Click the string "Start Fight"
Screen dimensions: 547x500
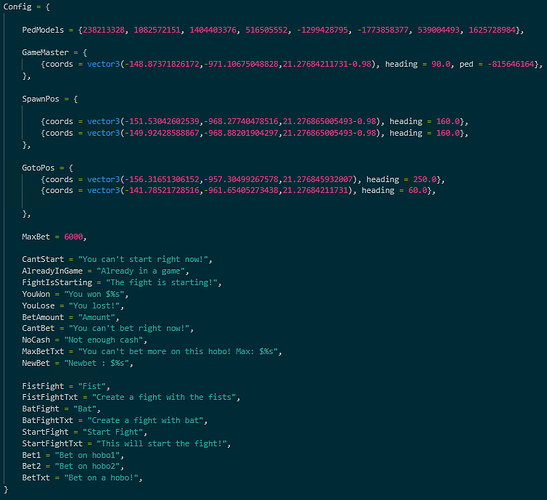pos(113,432)
